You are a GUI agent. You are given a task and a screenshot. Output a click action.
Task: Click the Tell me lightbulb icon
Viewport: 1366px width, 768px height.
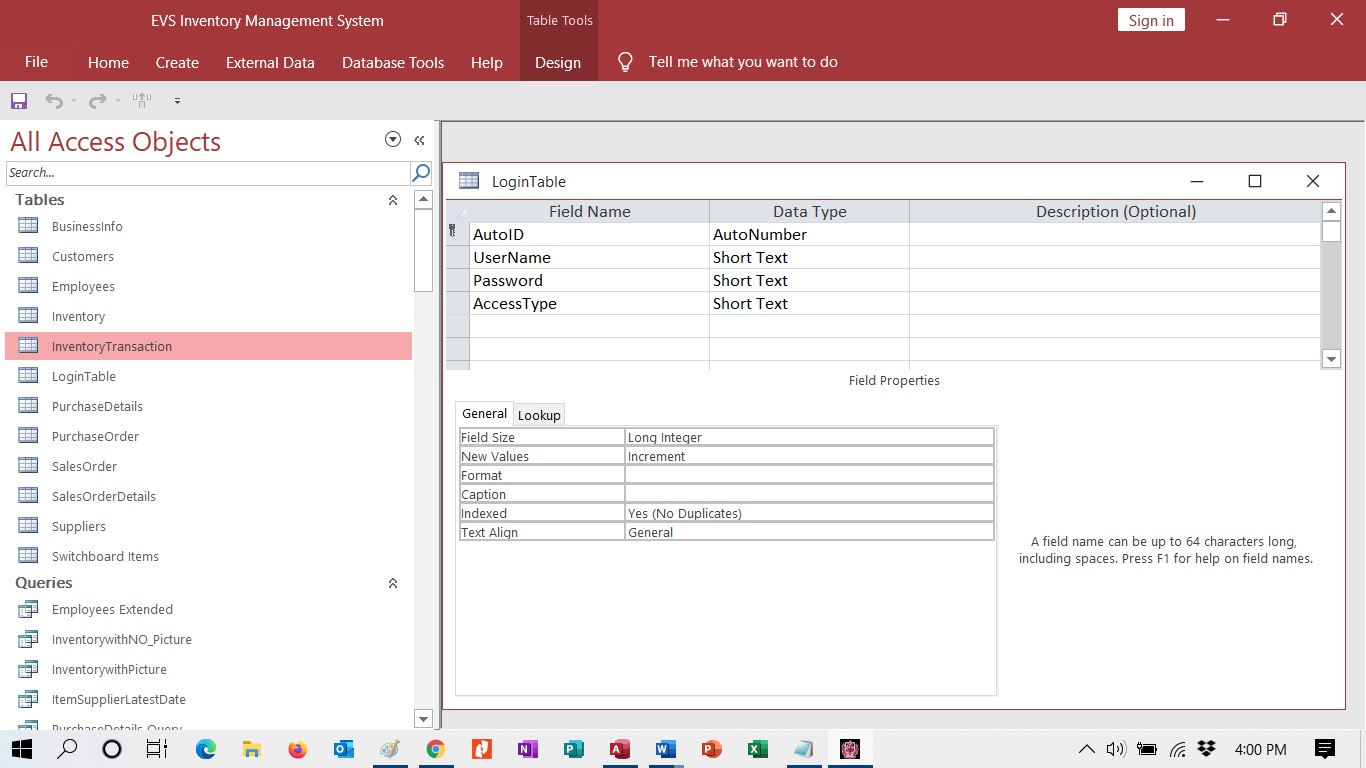[x=626, y=62]
